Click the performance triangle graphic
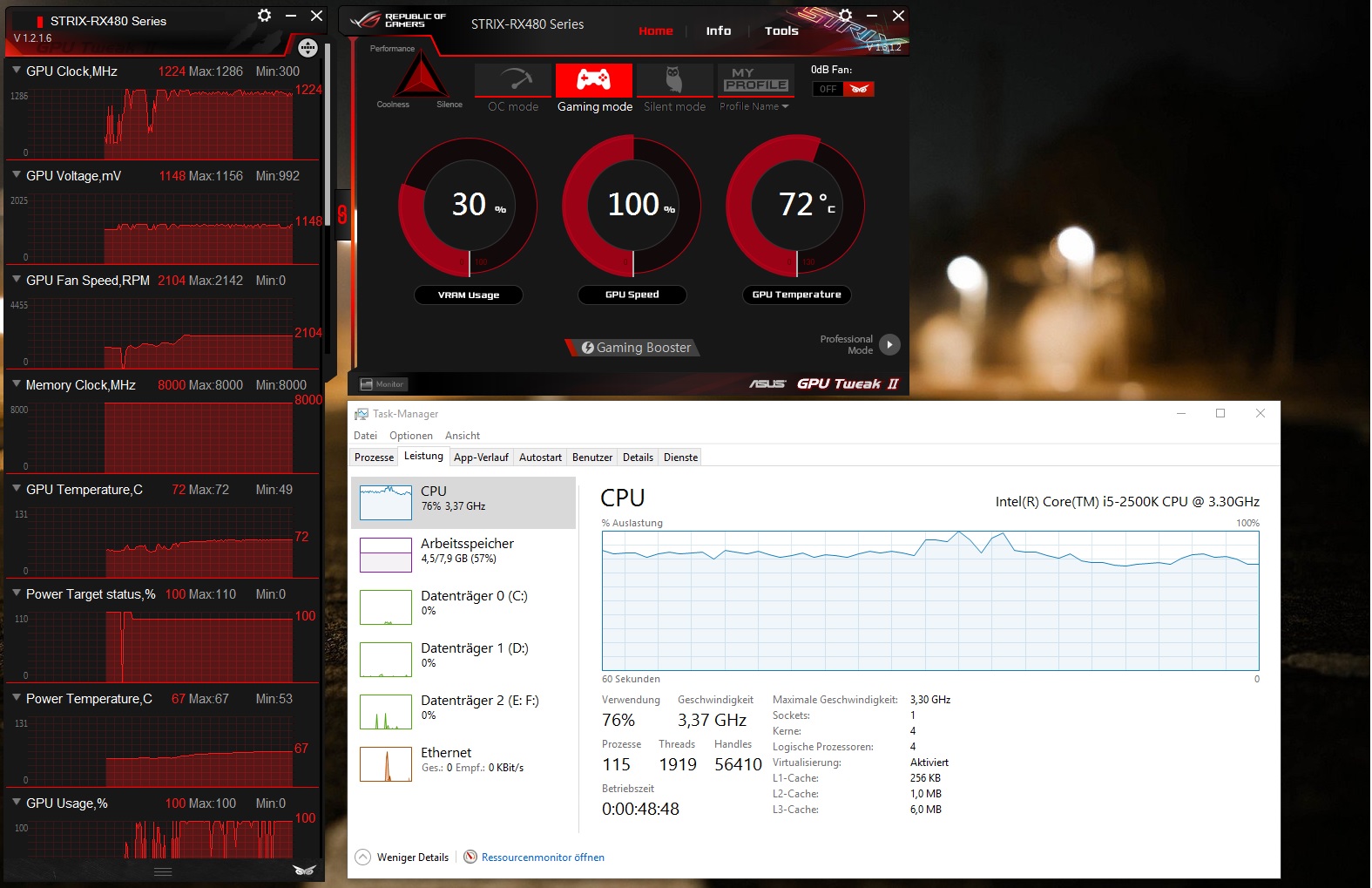 coord(422,77)
